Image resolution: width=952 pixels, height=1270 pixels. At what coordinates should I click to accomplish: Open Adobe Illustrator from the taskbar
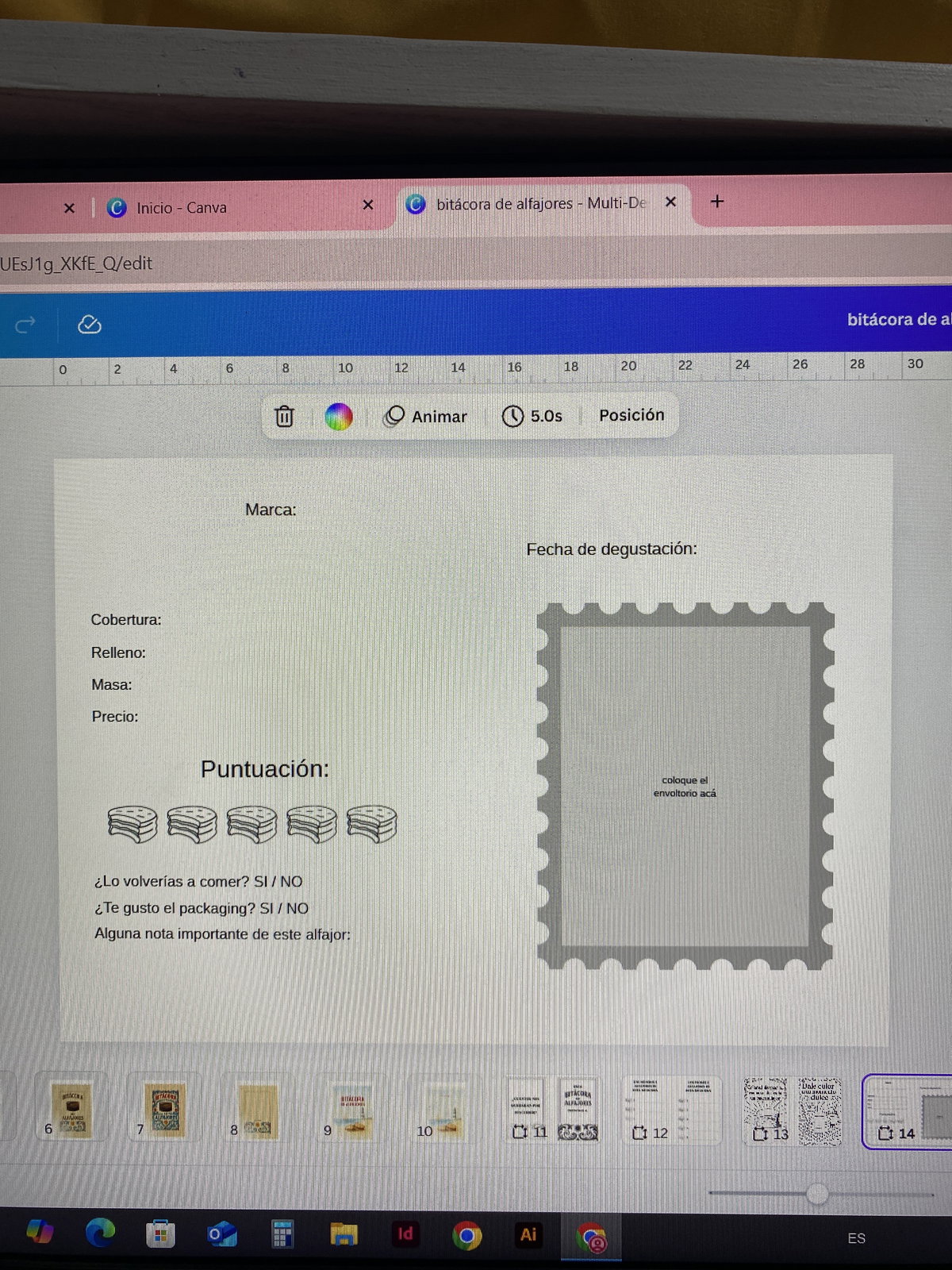coord(528,1234)
